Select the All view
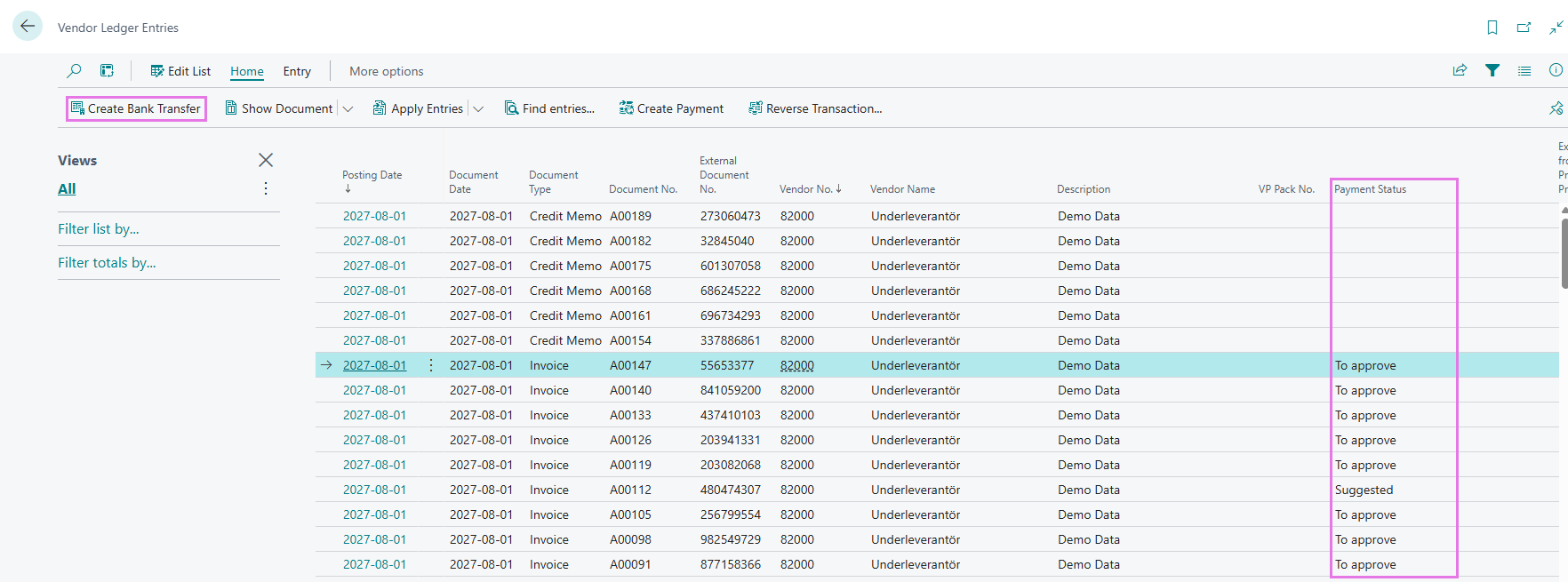 (x=67, y=188)
